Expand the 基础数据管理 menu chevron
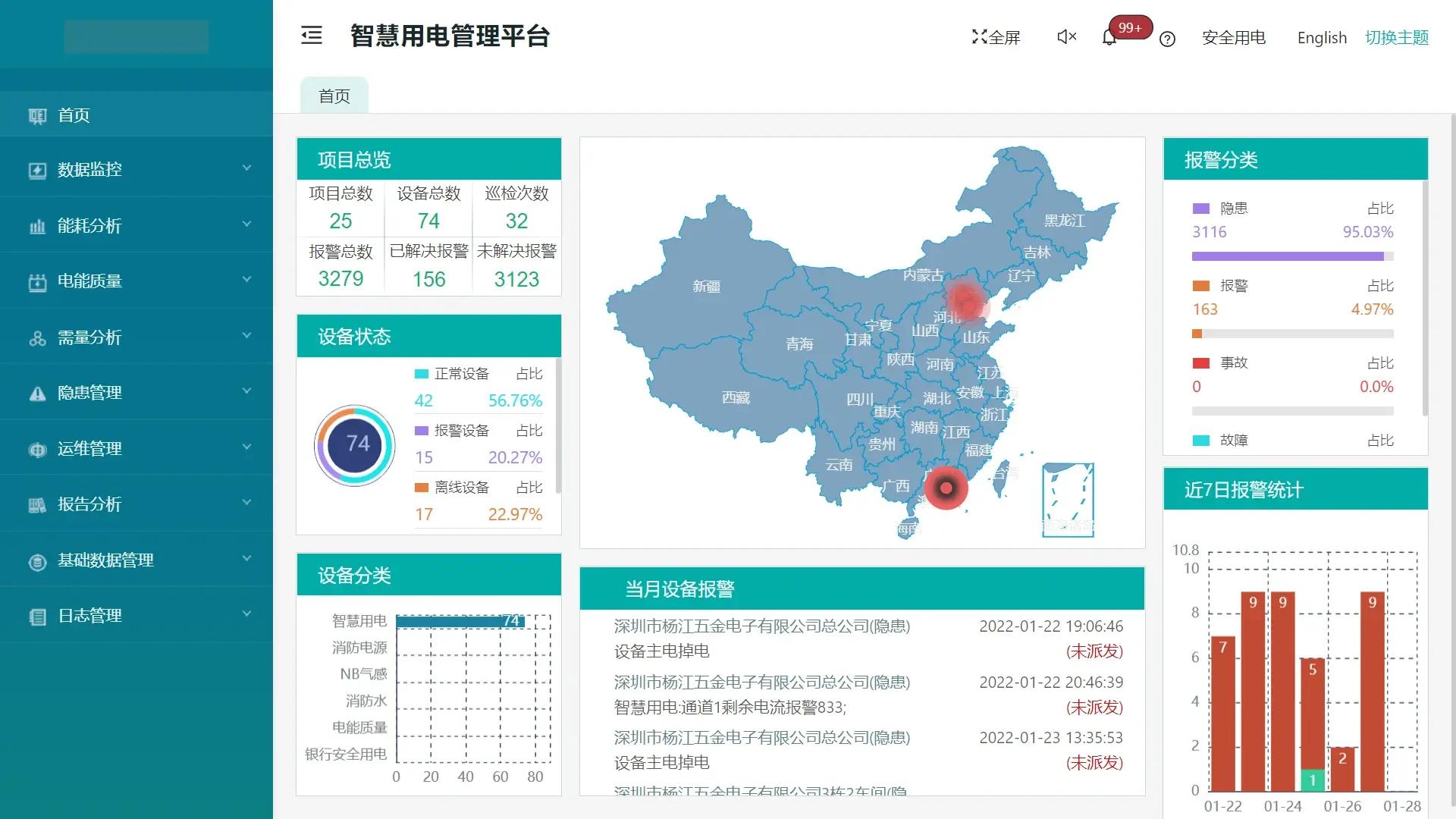The image size is (1456, 819). 246,559
